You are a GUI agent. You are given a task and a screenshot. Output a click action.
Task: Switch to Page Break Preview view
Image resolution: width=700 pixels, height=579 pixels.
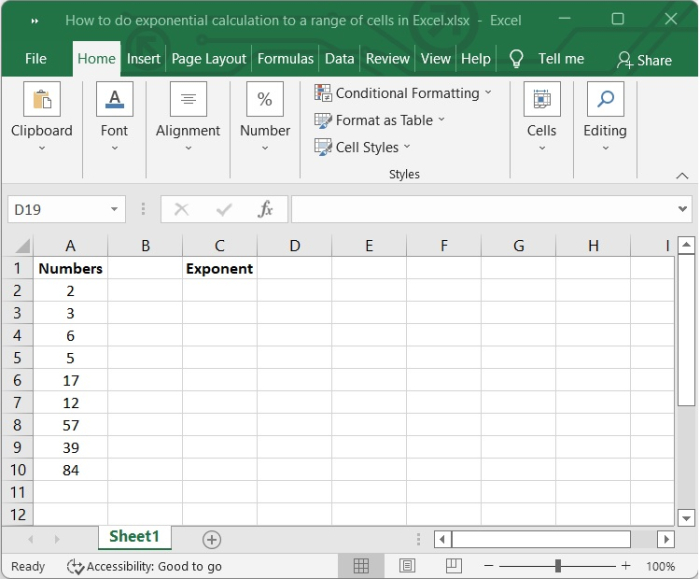click(452, 566)
